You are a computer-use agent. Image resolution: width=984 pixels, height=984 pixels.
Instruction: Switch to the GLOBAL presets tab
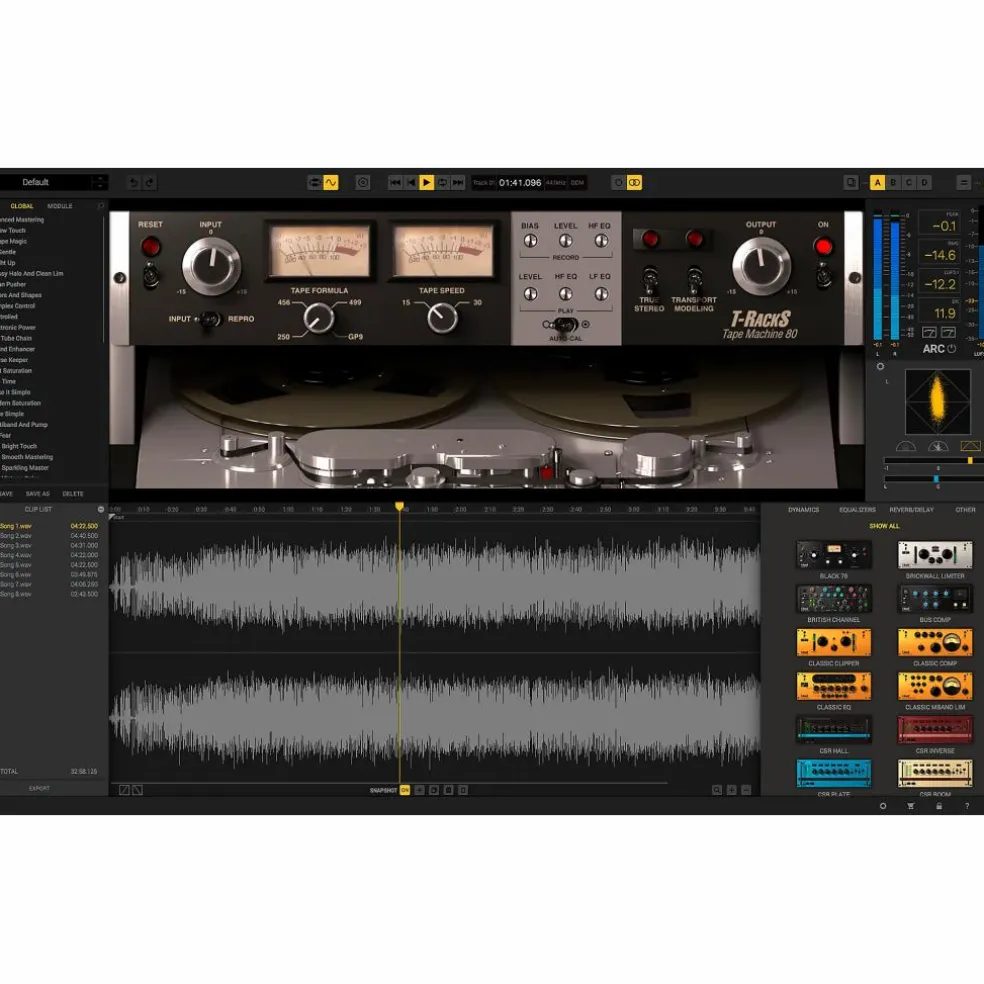coord(22,206)
